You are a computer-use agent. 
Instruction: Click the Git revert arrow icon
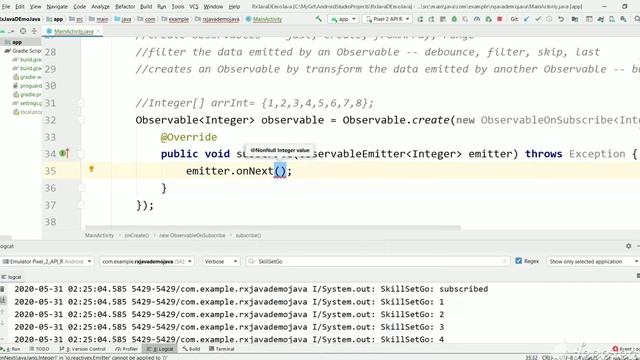(x=561, y=19)
